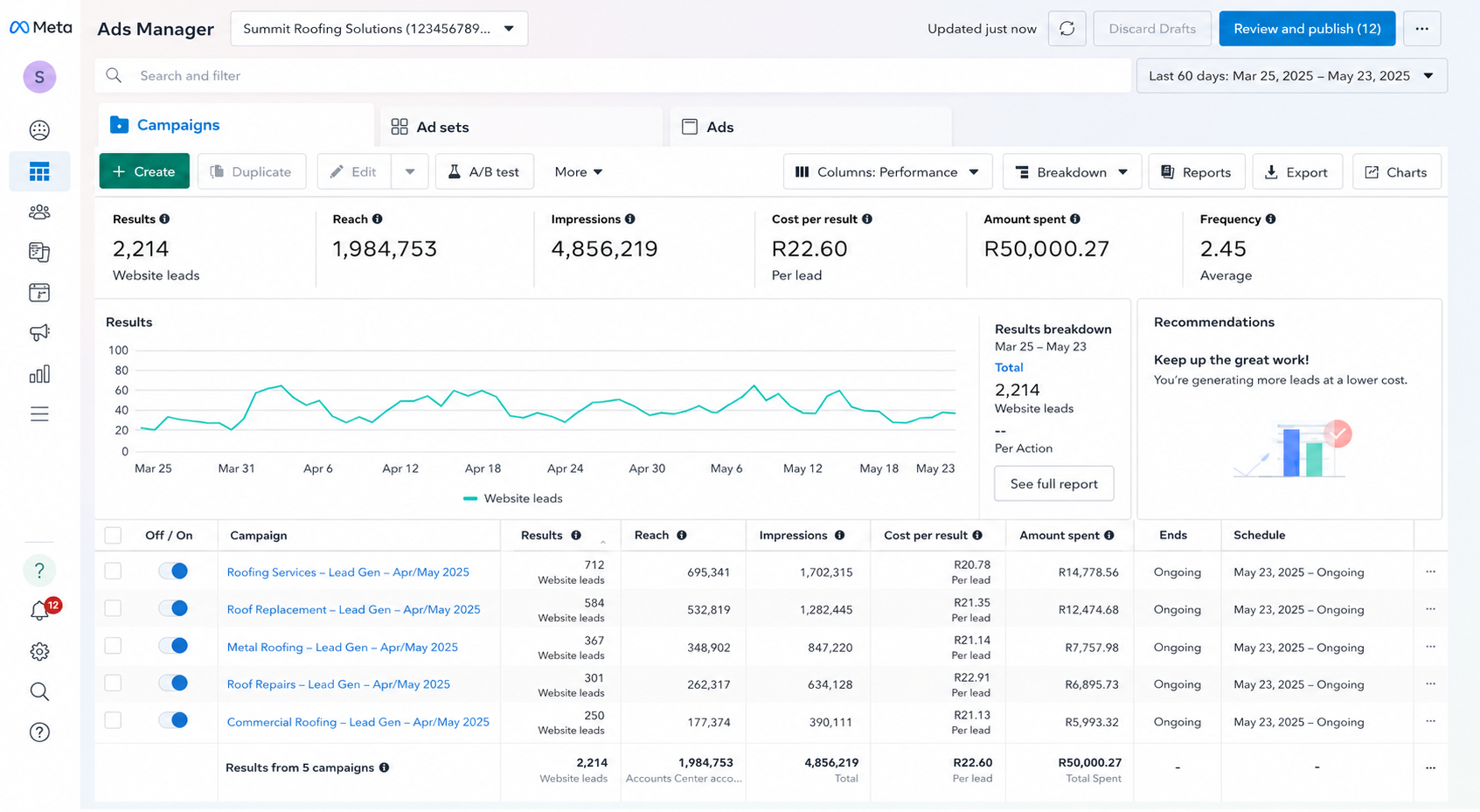Turn off the Roof Replacement campaign switch
Viewport: 1480px width, 812px height.
[173, 608]
